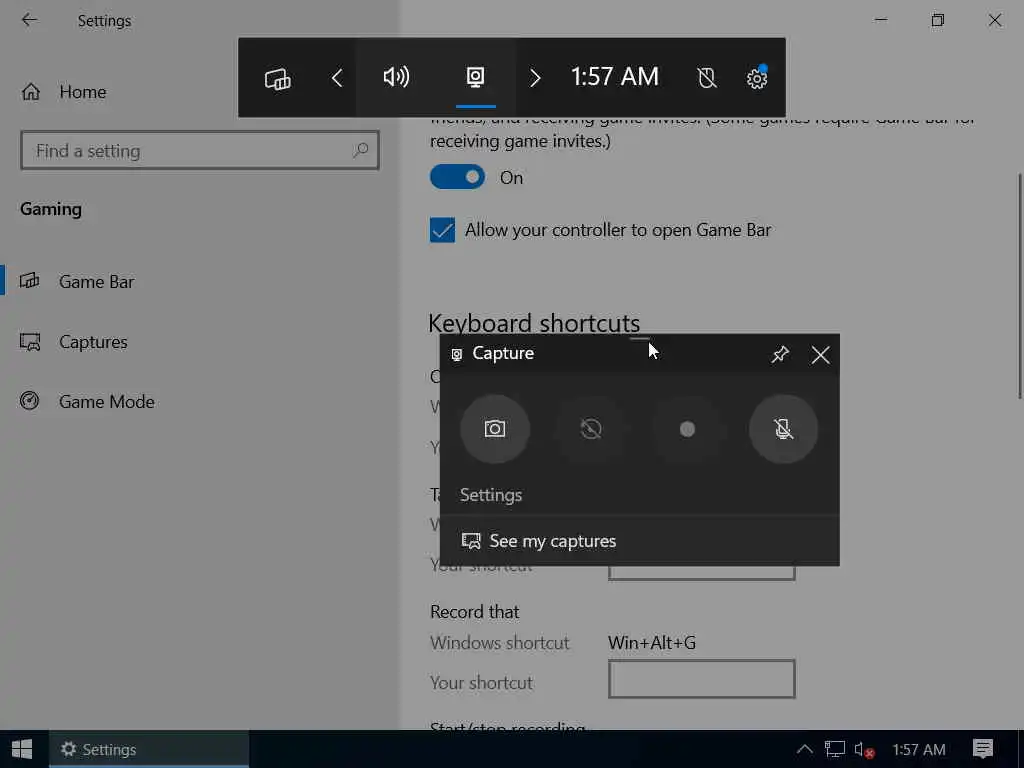Click the left arrow in Game Bar
The width and height of the screenshot is (1024, 768).
(337, 78)
